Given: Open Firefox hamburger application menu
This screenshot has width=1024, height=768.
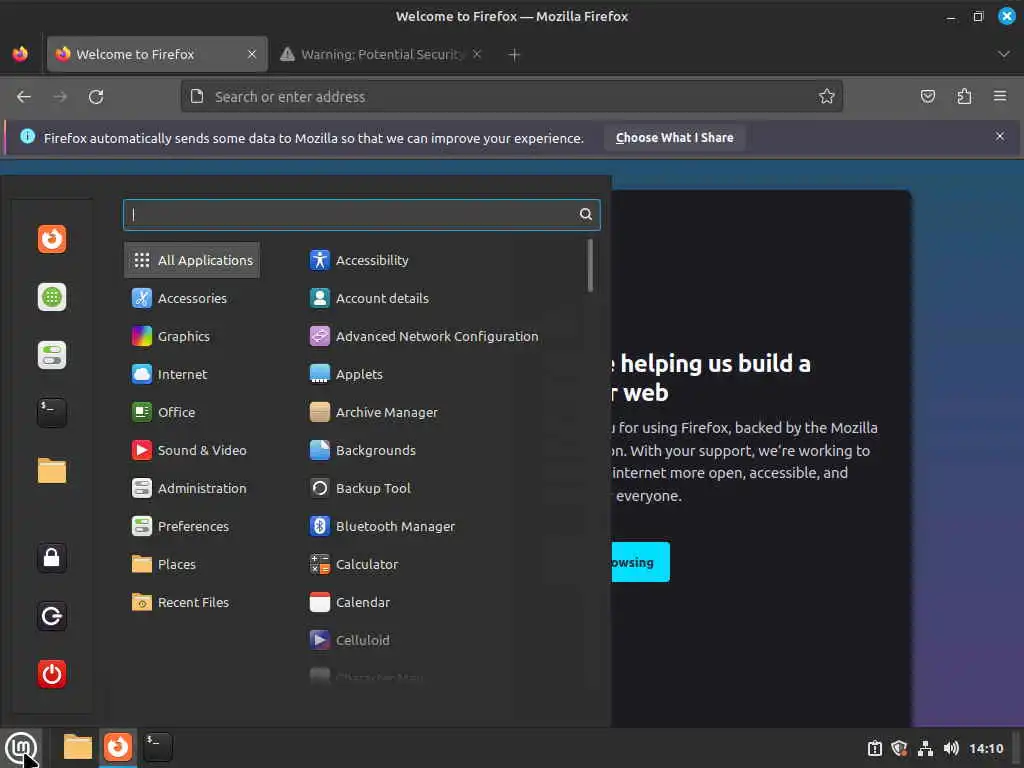Looking at the screenshot, I should pos(1000,97).
